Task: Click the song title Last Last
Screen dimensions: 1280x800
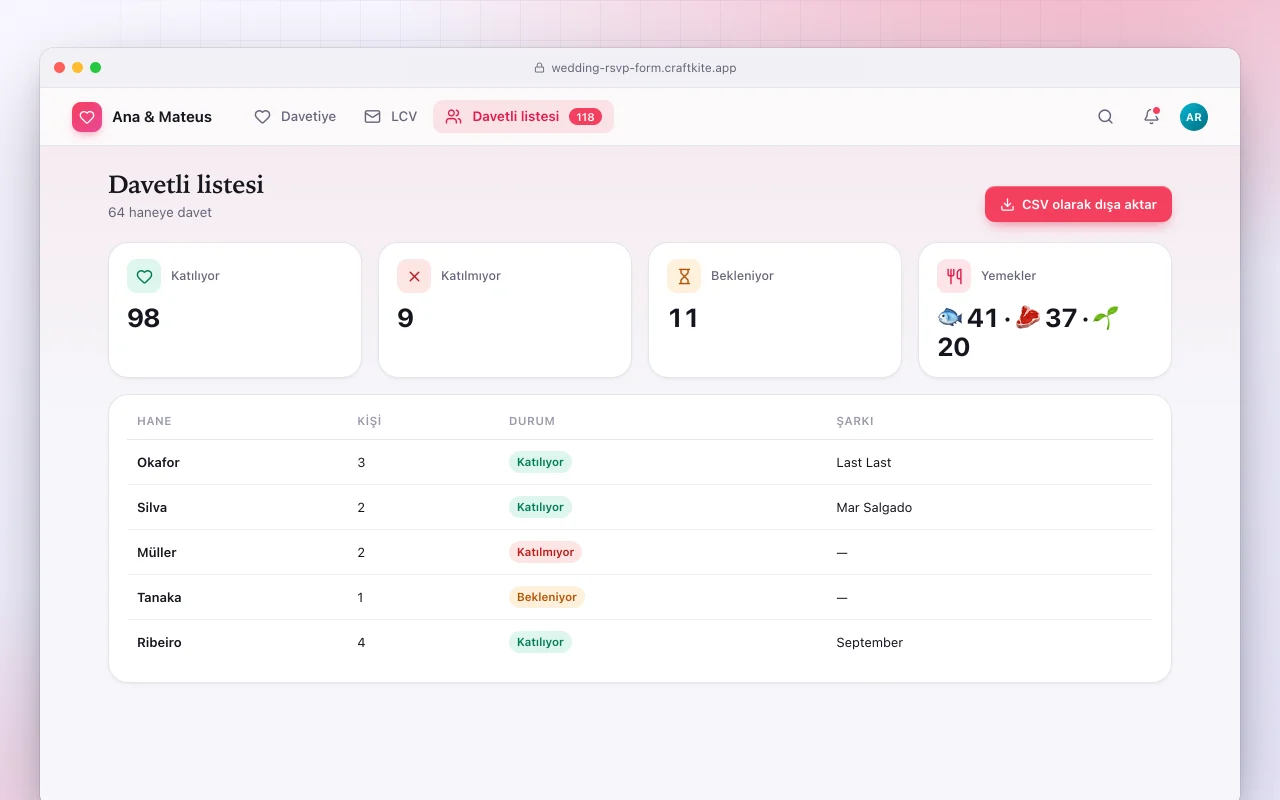Action: [x=864, y=463]
